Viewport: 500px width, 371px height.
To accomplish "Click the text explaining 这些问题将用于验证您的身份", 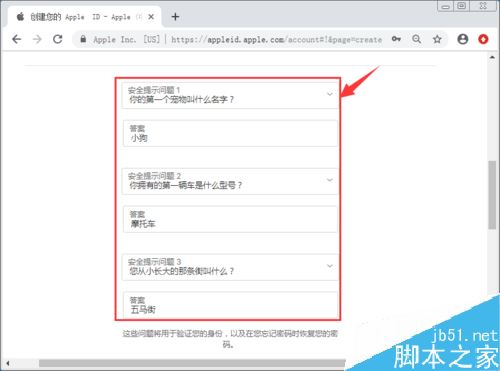I will point(230,339).
